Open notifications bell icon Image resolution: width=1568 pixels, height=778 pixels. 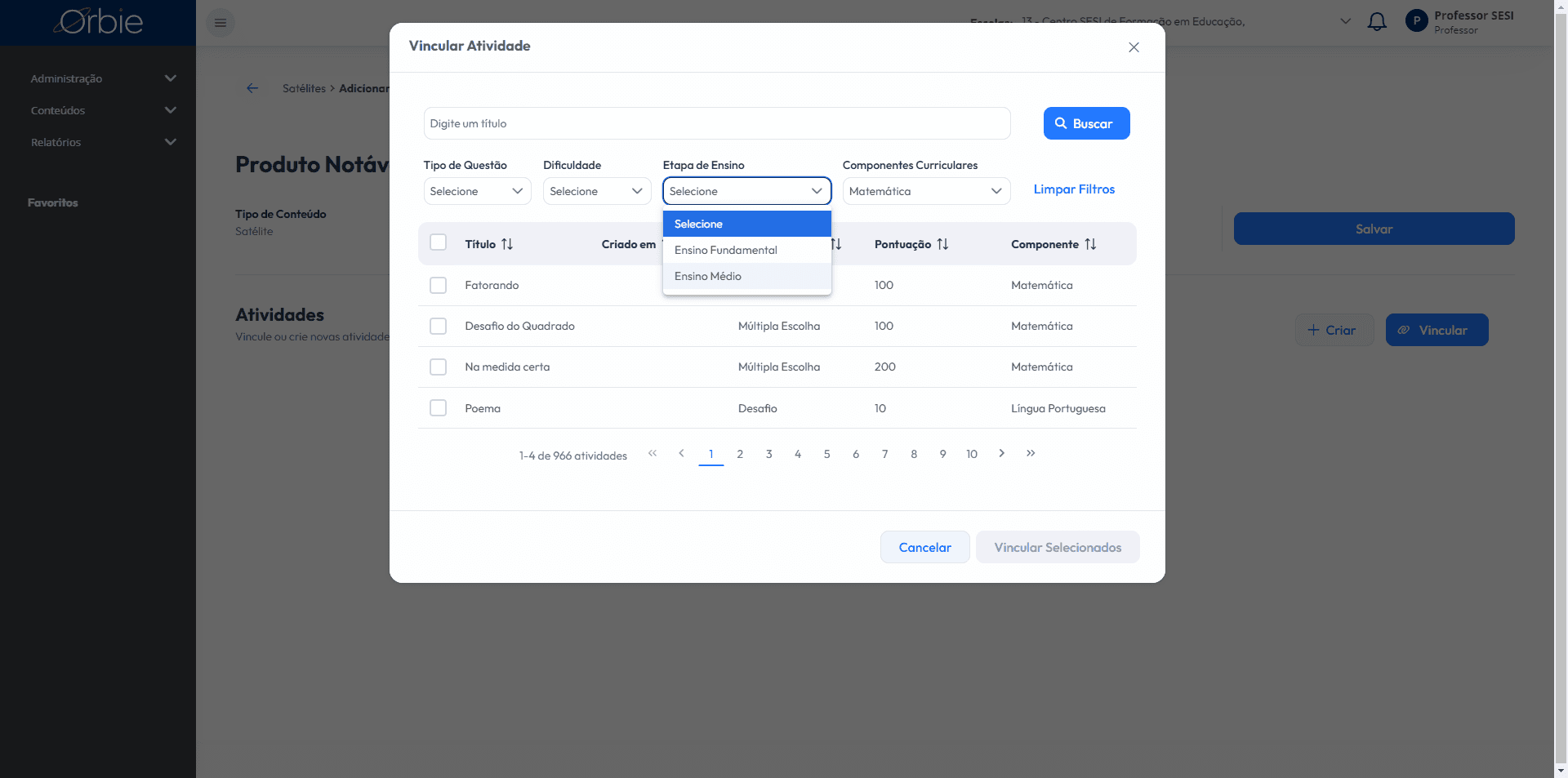click(1377, 22)
